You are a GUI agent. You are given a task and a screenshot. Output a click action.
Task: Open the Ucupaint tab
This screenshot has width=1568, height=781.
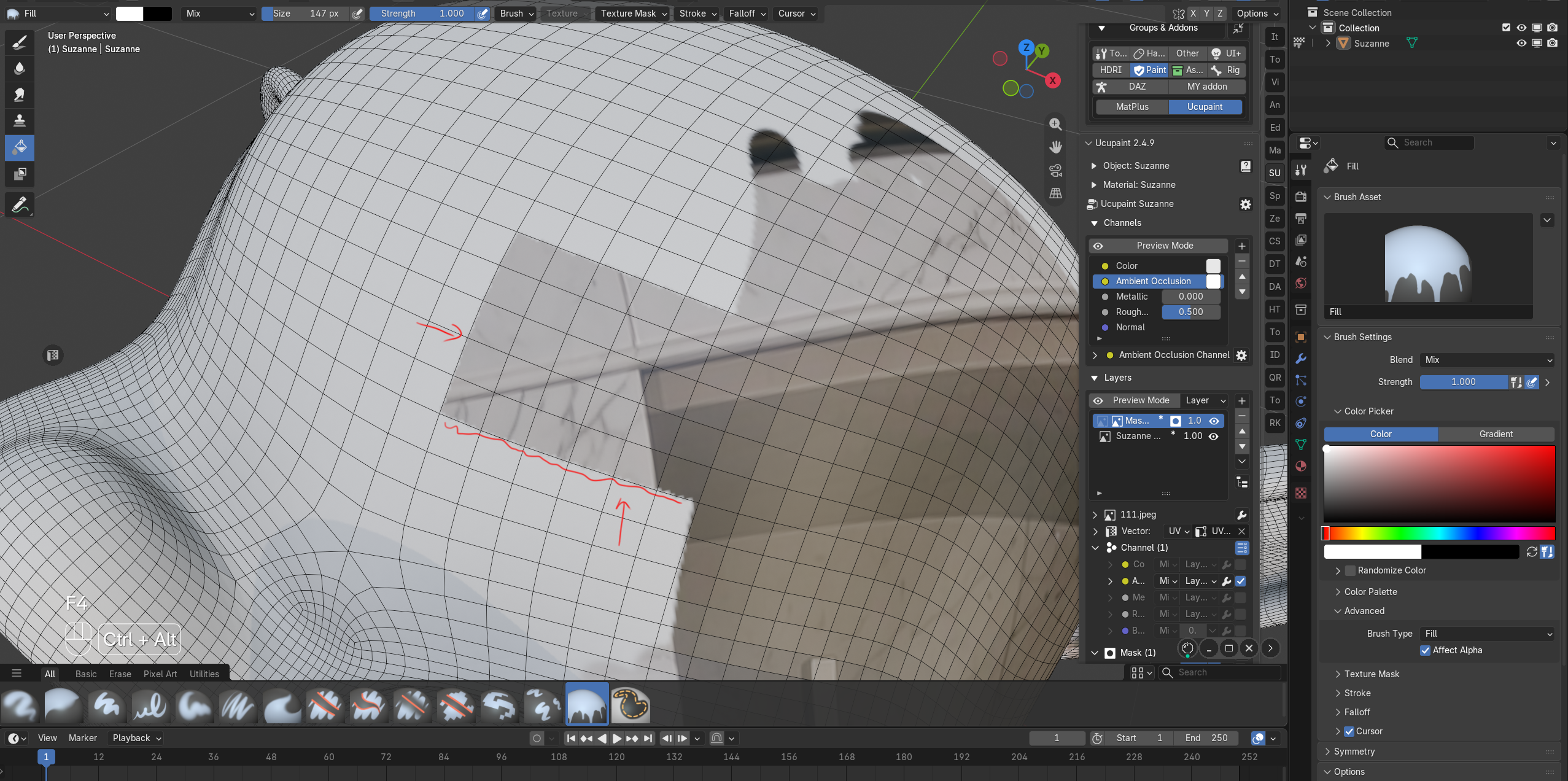tap(1205, 107)
